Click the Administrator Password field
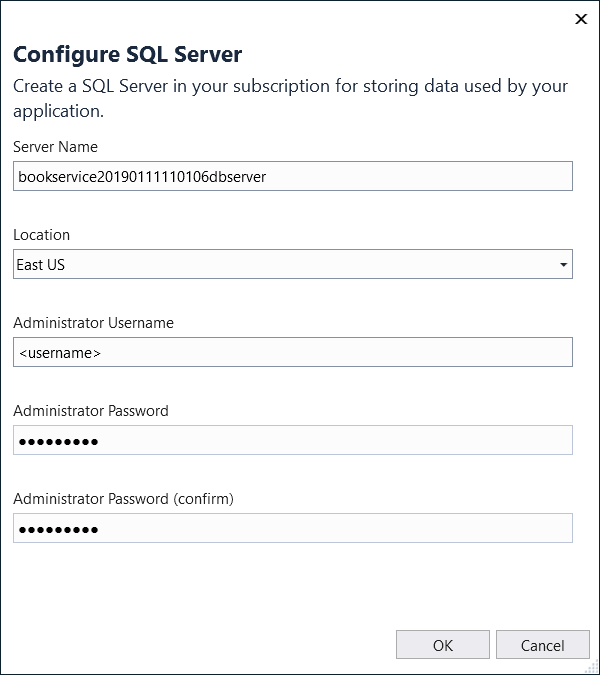600x675 pixels. click(293, 440)
